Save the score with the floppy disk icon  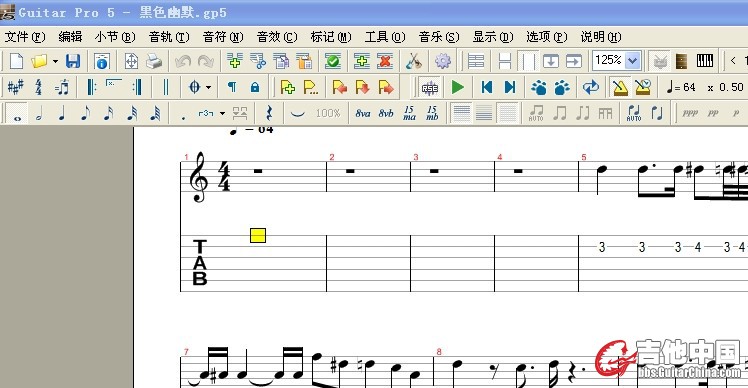coord(73,61)
